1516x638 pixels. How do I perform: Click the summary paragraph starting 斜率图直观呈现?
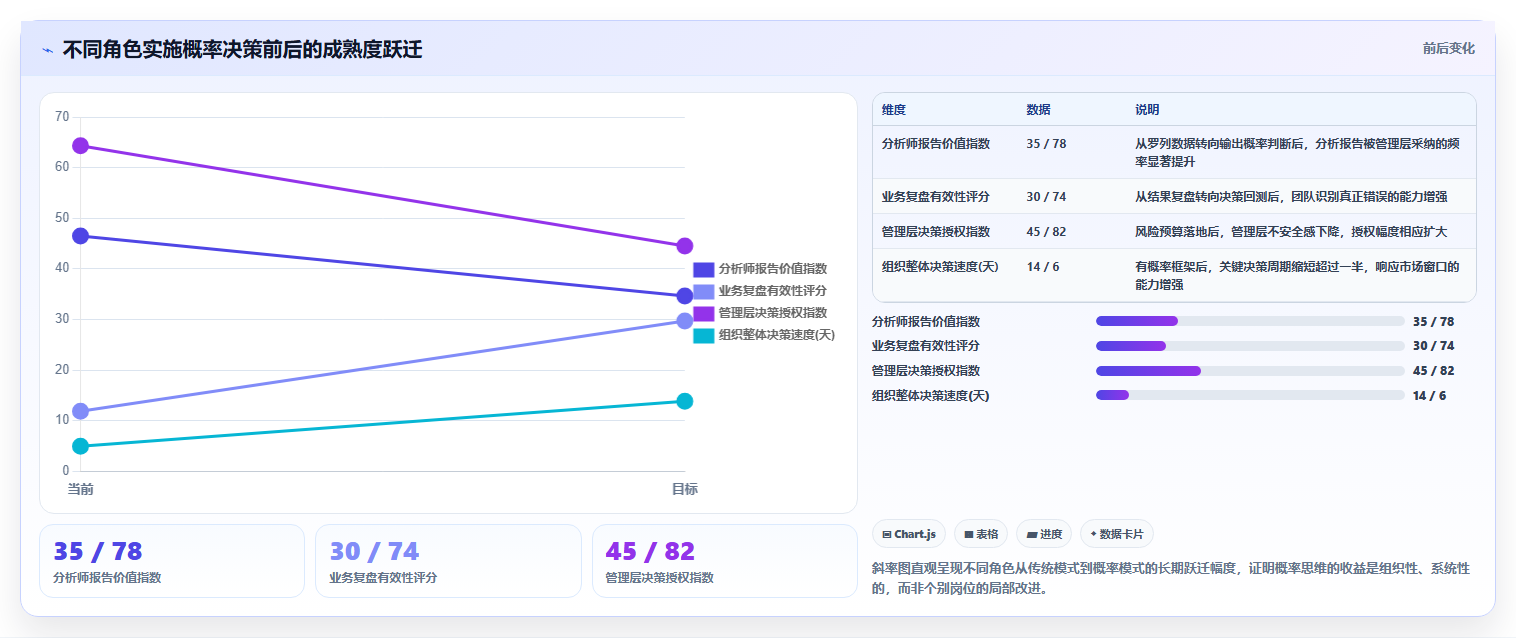[x=1171, y=578]
